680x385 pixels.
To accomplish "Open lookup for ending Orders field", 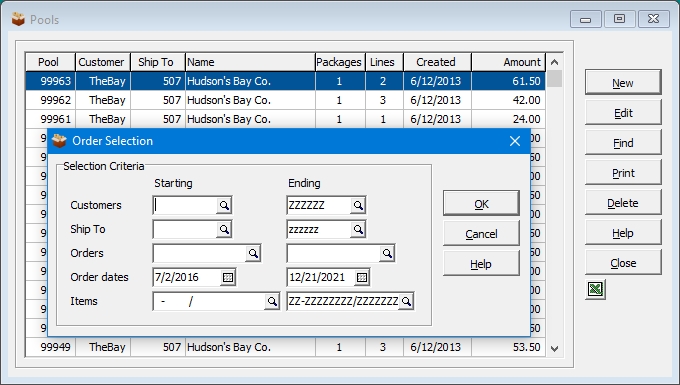I will (x=387, y=253).
